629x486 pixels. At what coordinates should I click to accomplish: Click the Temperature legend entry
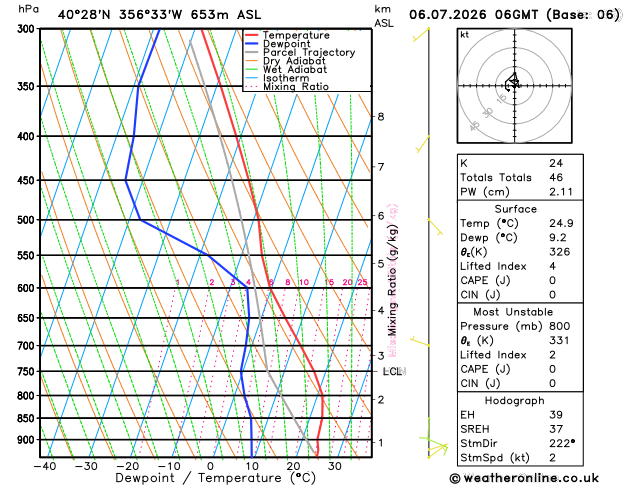pyautogui.click(x=296, y=35)
